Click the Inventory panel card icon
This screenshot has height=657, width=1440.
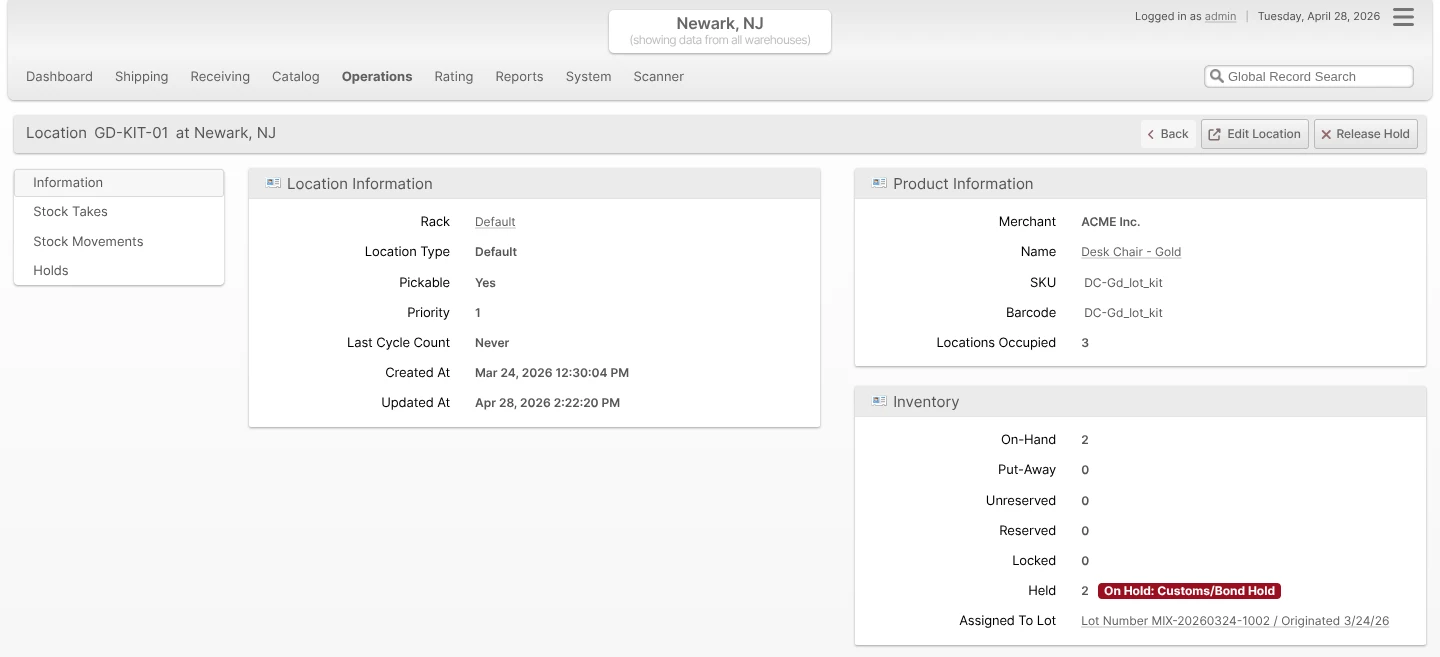click(879, 401)
